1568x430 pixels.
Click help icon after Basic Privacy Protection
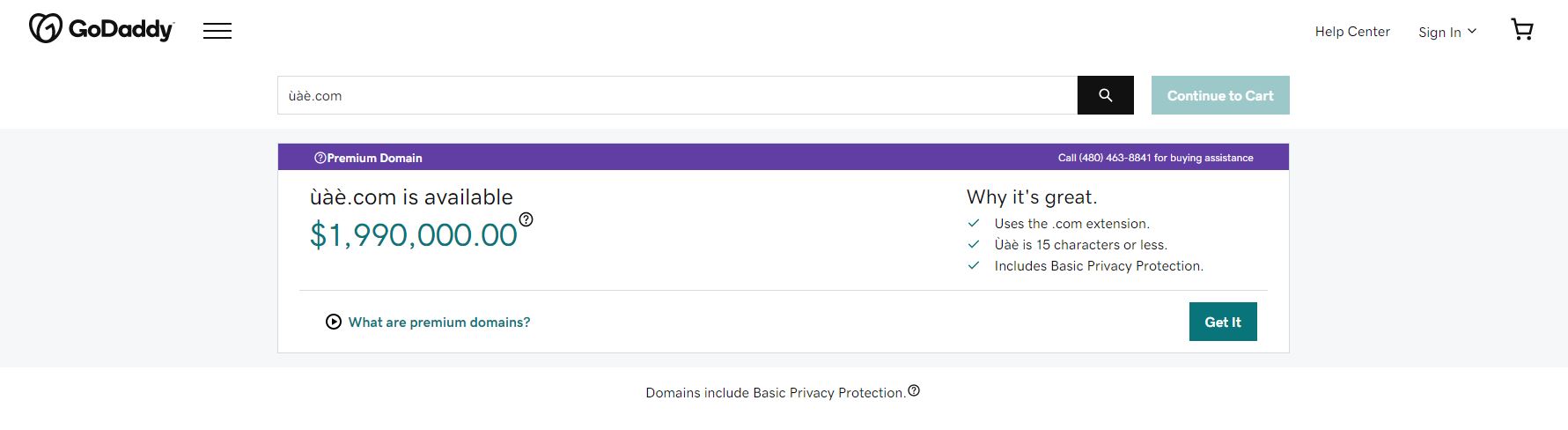point(914,391)
